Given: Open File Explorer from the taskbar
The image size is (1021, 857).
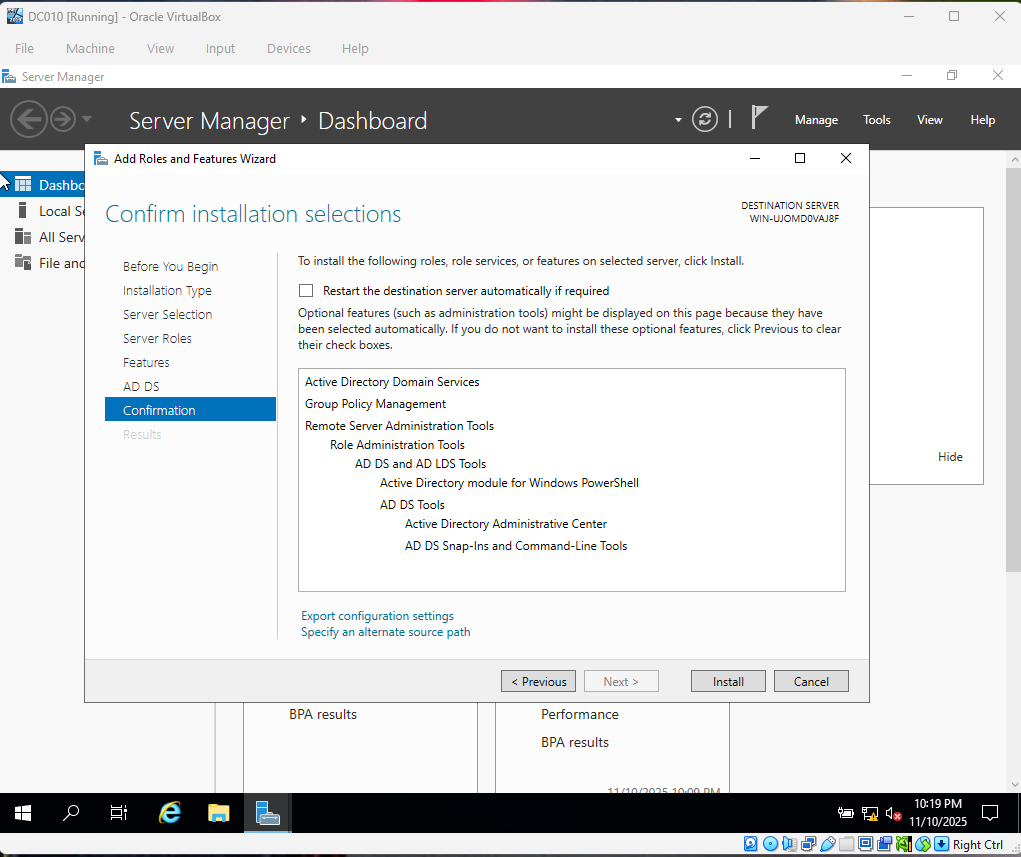Looking at the screenshot, I should [218, 812].
